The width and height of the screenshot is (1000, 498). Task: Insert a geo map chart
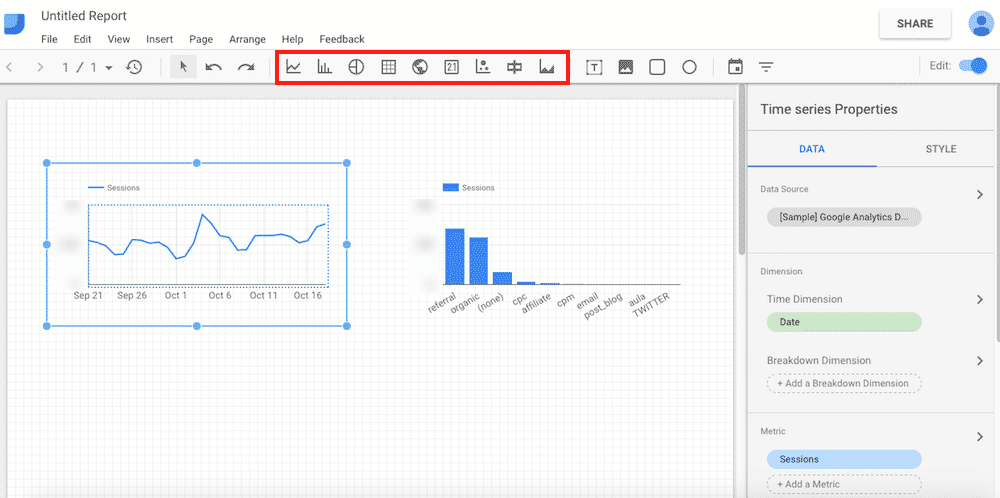(420, 67)
